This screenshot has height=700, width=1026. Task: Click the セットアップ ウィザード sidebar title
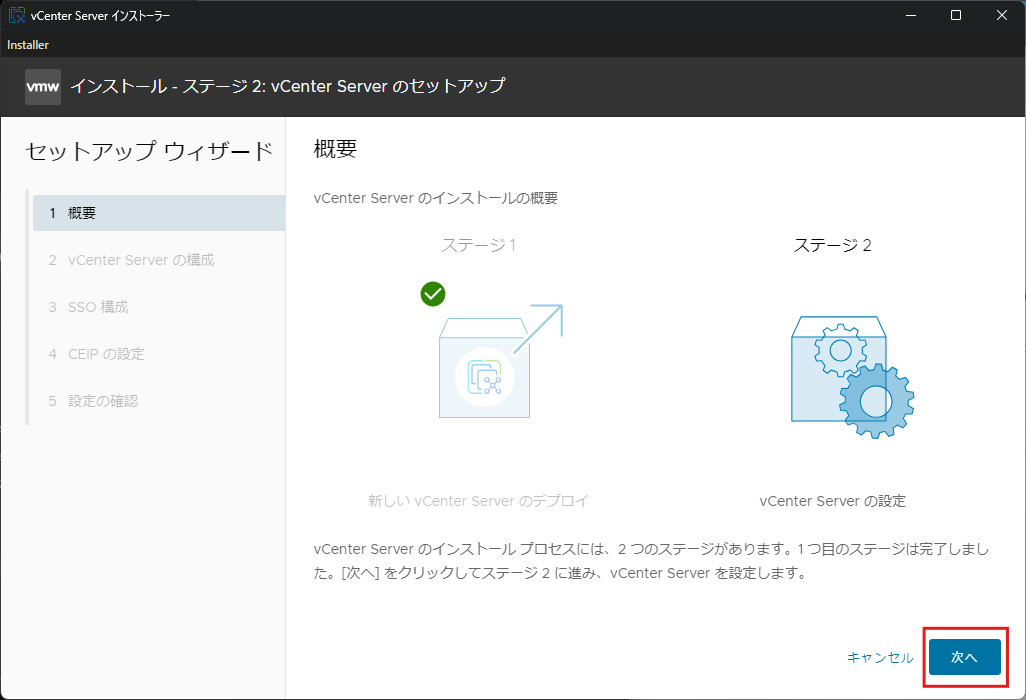click(149, 151)
